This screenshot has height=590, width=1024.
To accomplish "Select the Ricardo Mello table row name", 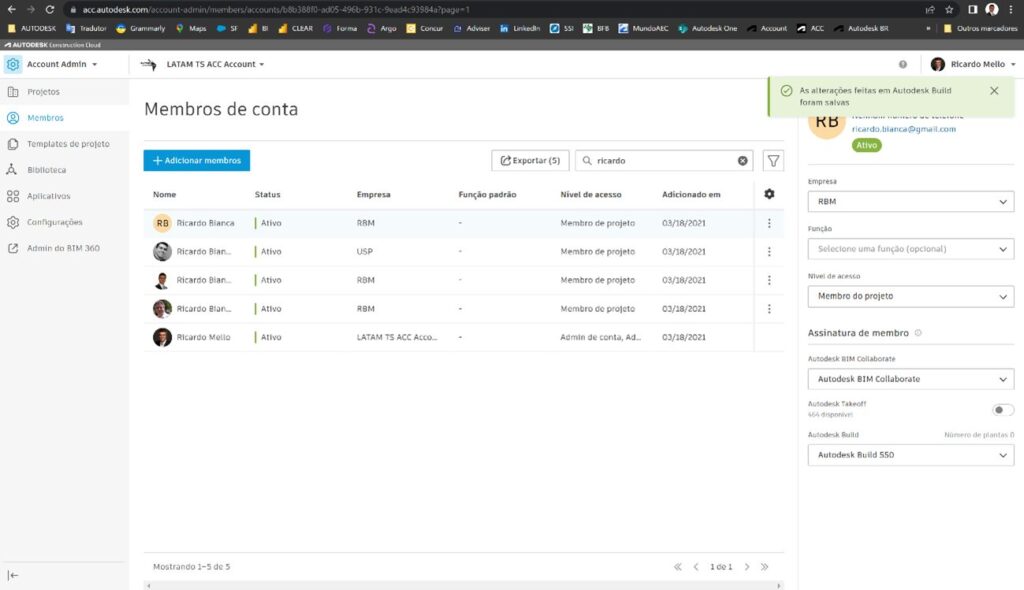I will 203,337.
